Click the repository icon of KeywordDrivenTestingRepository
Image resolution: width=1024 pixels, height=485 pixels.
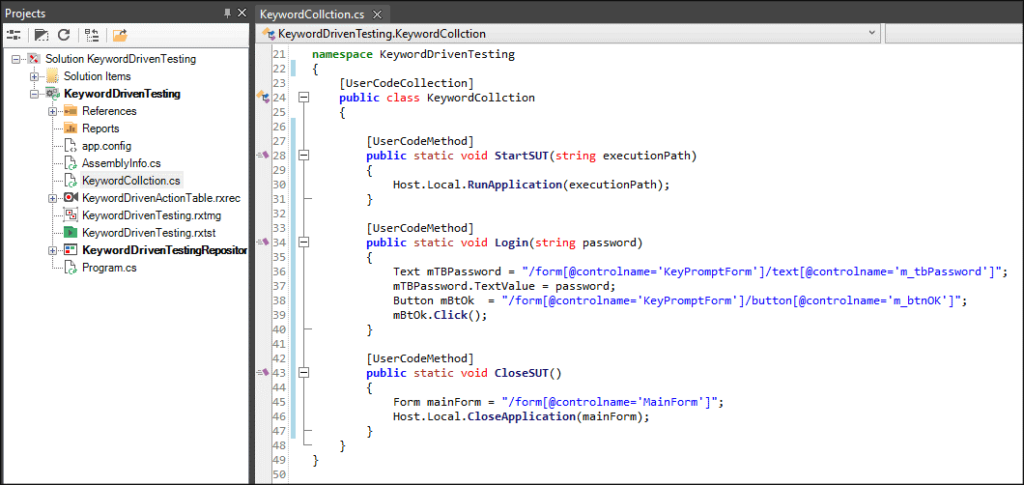71,250
